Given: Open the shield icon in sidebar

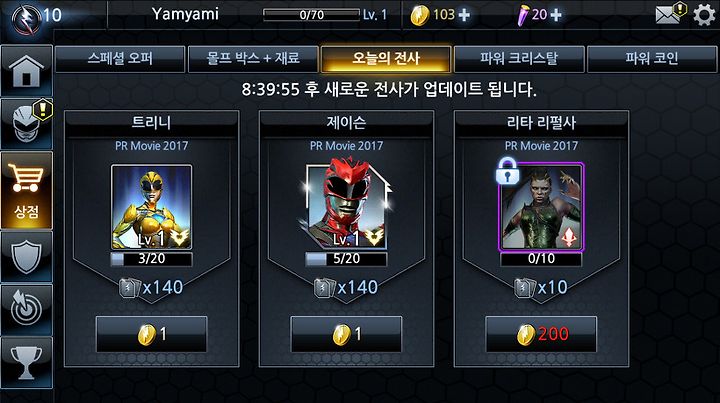Looking at the screenshot, I should (26, 257).
